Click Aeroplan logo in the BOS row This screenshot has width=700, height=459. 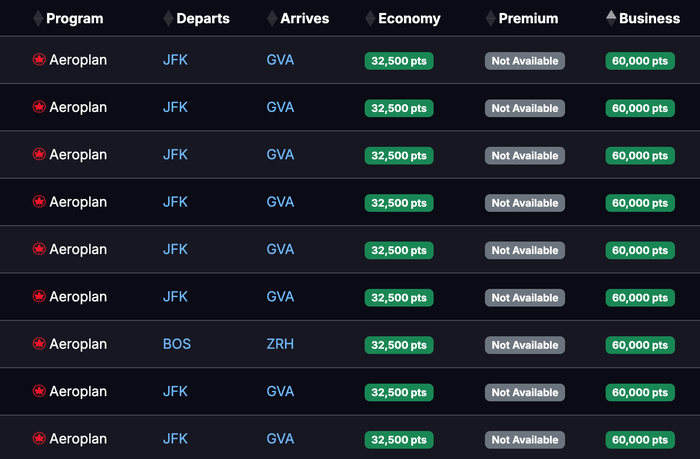point(39,343)
